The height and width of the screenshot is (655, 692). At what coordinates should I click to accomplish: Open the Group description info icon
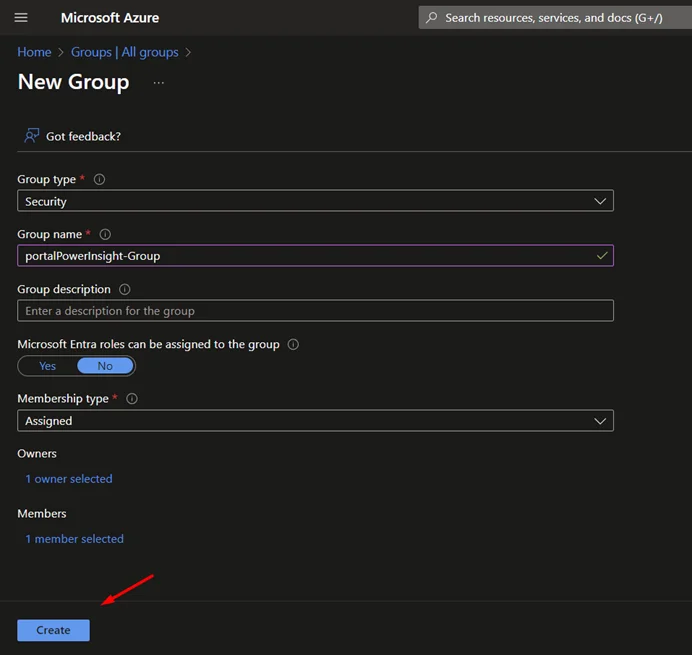(x=125, y=290)
